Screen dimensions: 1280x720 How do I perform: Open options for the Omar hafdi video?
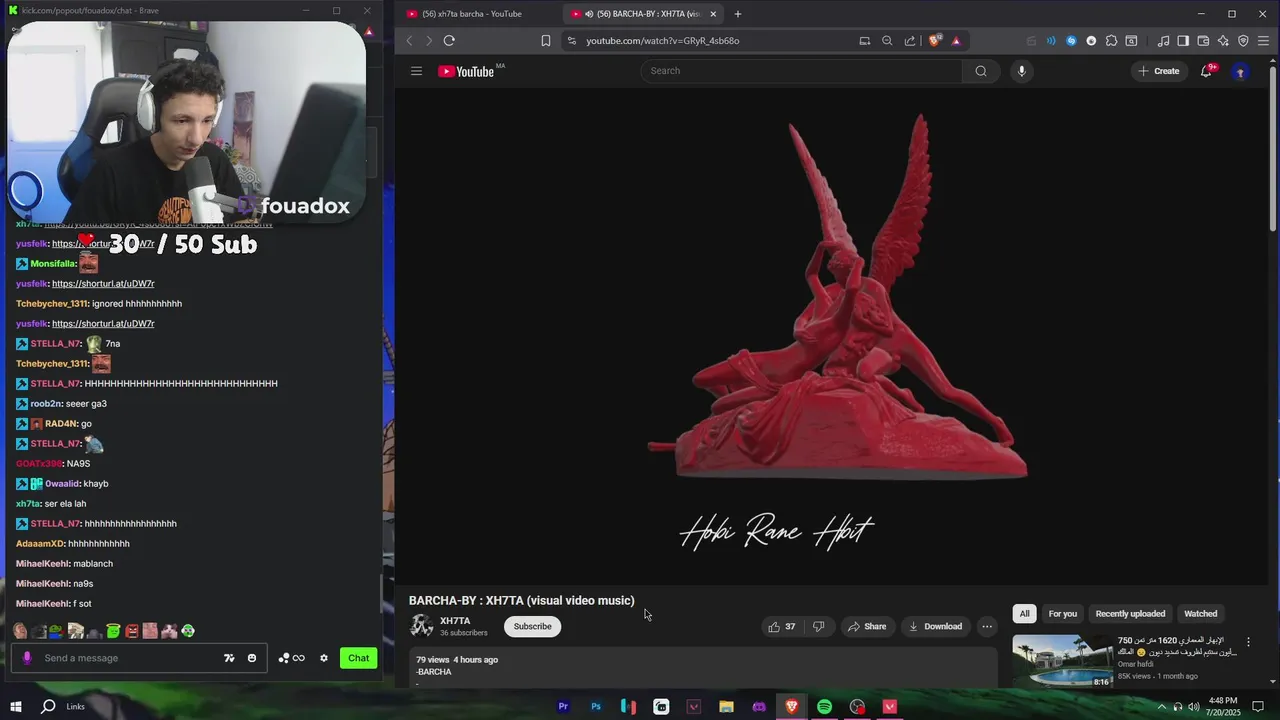[x=1248, y=642]
